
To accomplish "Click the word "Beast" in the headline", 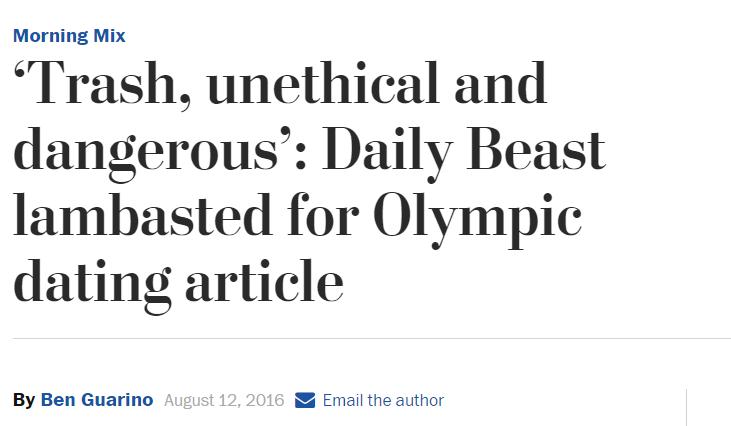I will pos(536,150).
